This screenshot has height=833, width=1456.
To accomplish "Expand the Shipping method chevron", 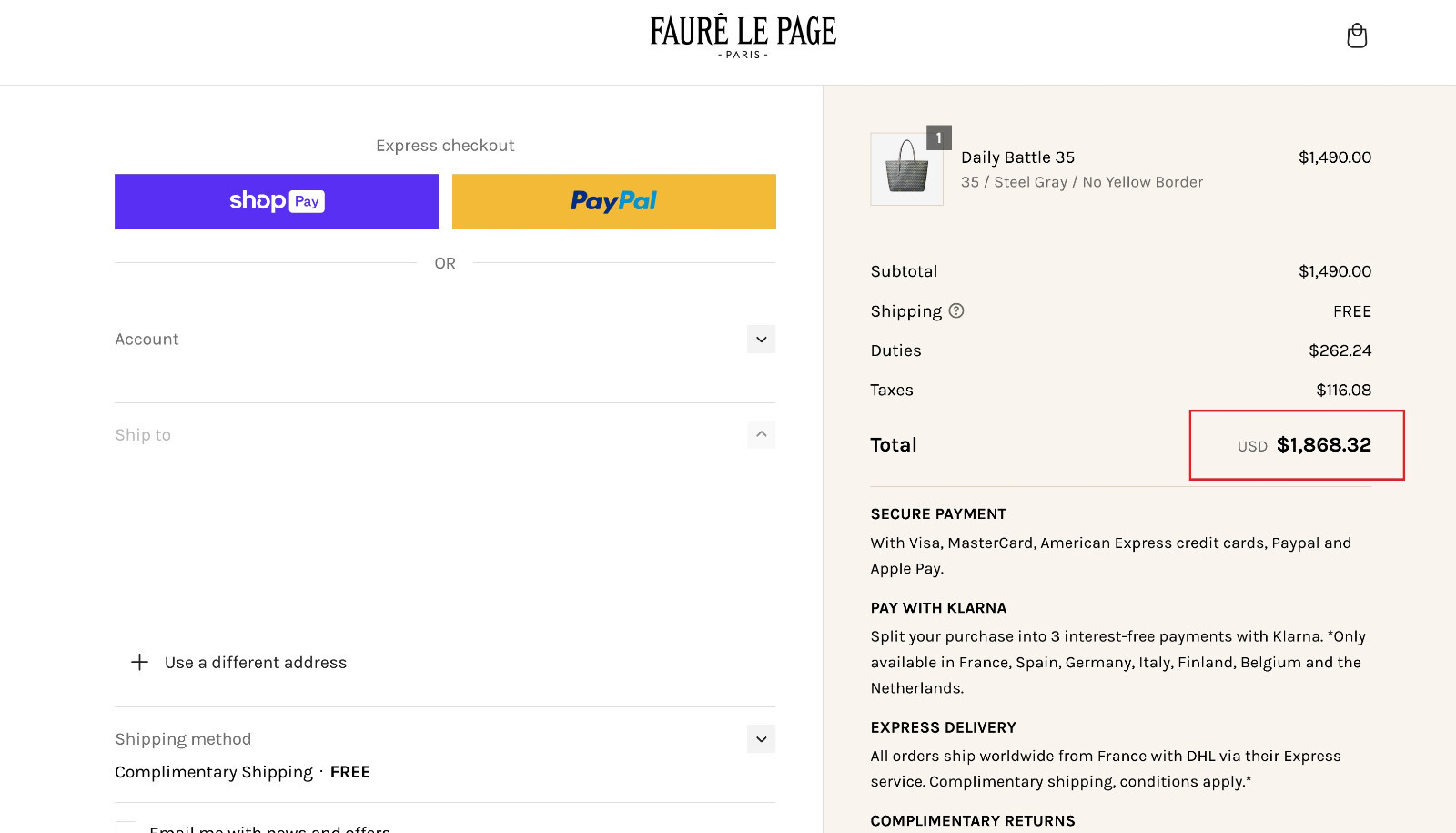I will [762, 739].
